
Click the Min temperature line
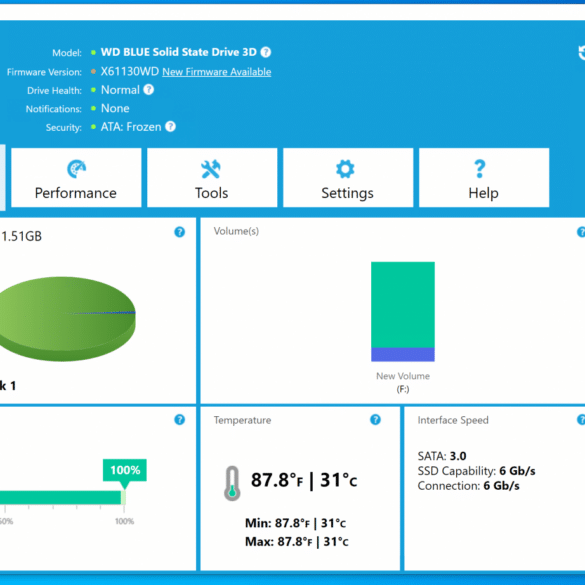pyautogui.click(x=295, y=523)
